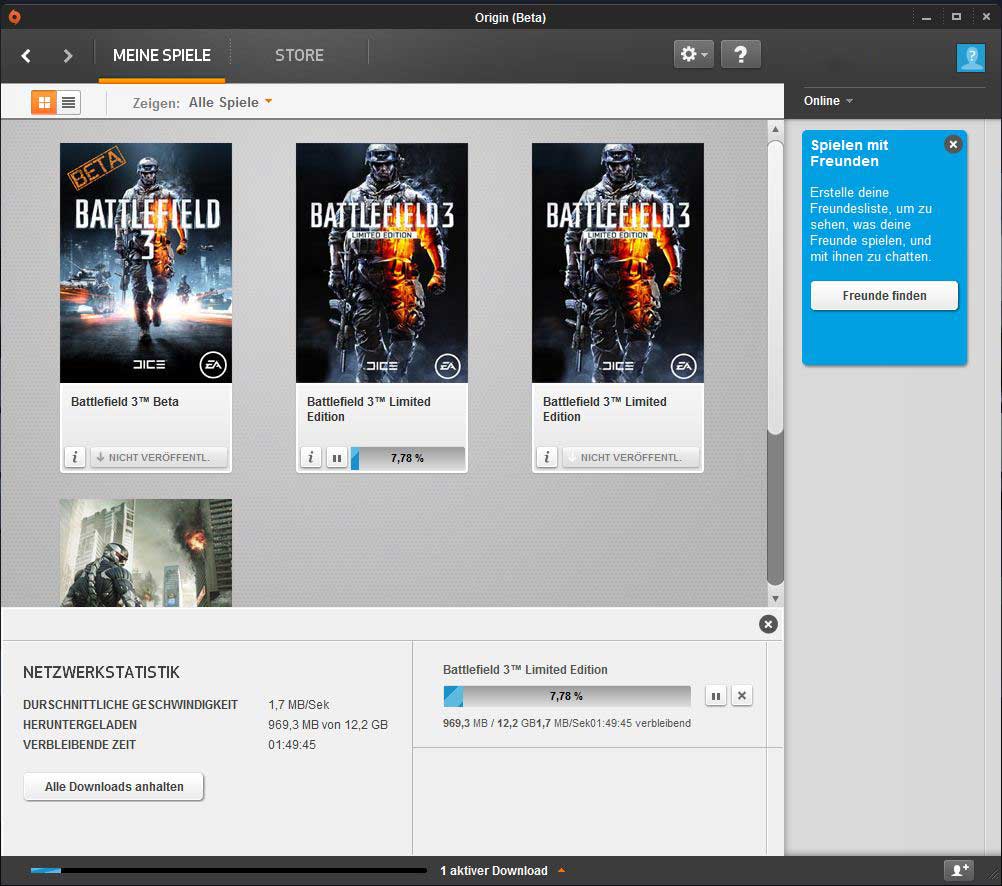Image resolution: width=1002 pixels, height=886 pixels.
Task: Show info for downloading Battlefield 3 Limited Edition
Action: click(x=311, y=457)
